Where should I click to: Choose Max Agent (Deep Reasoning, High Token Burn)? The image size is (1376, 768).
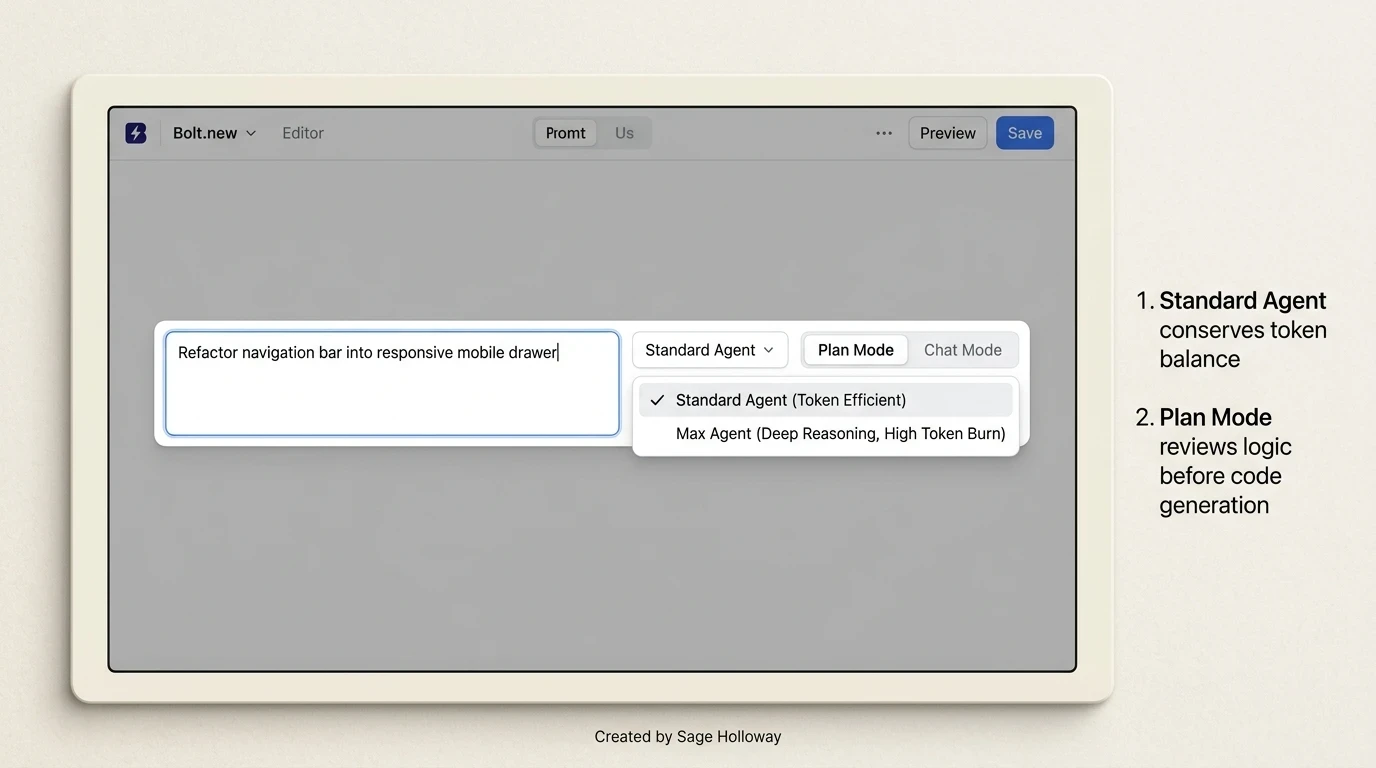pos(826,434)
